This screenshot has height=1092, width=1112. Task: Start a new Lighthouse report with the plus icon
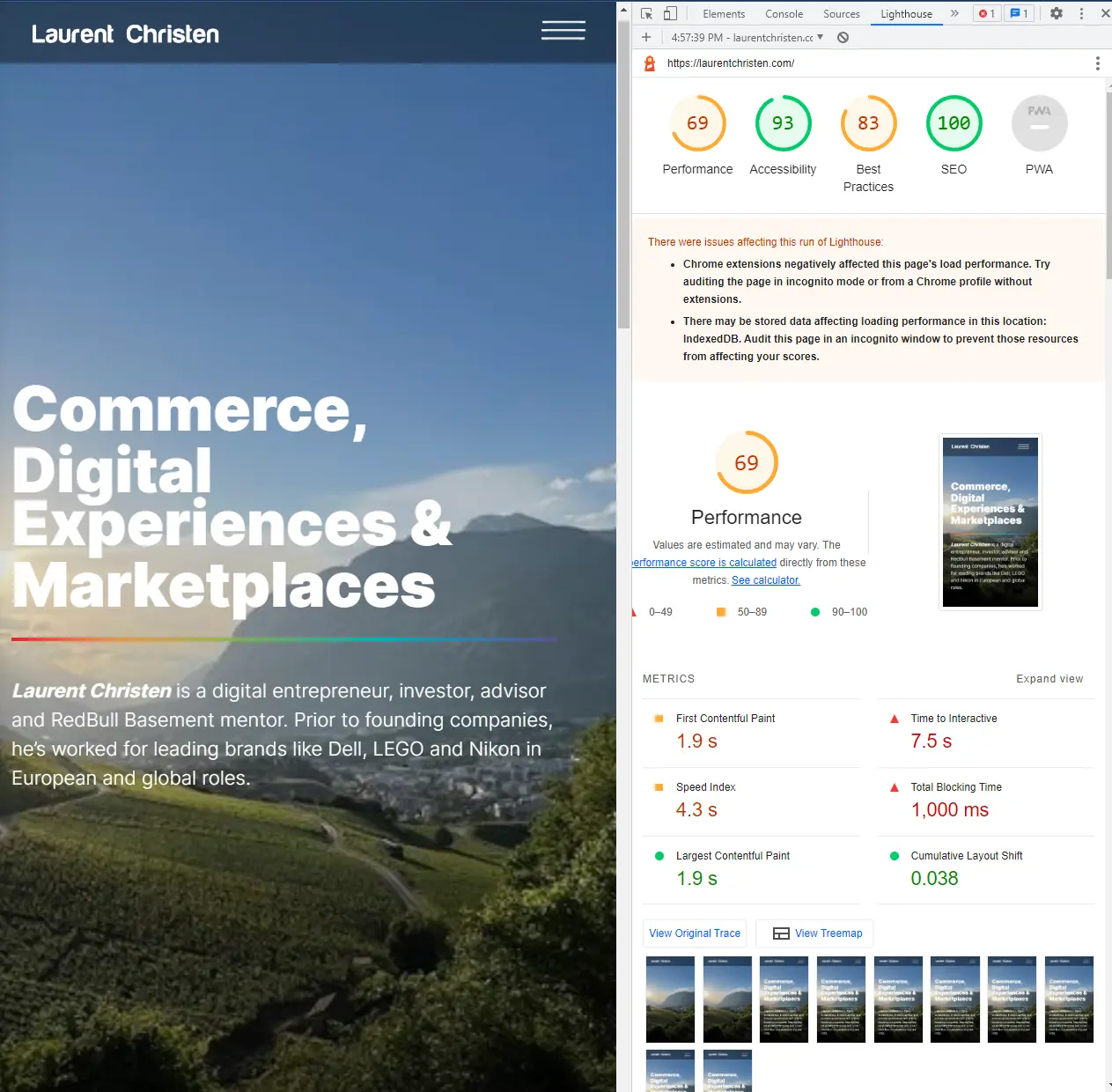646,37
